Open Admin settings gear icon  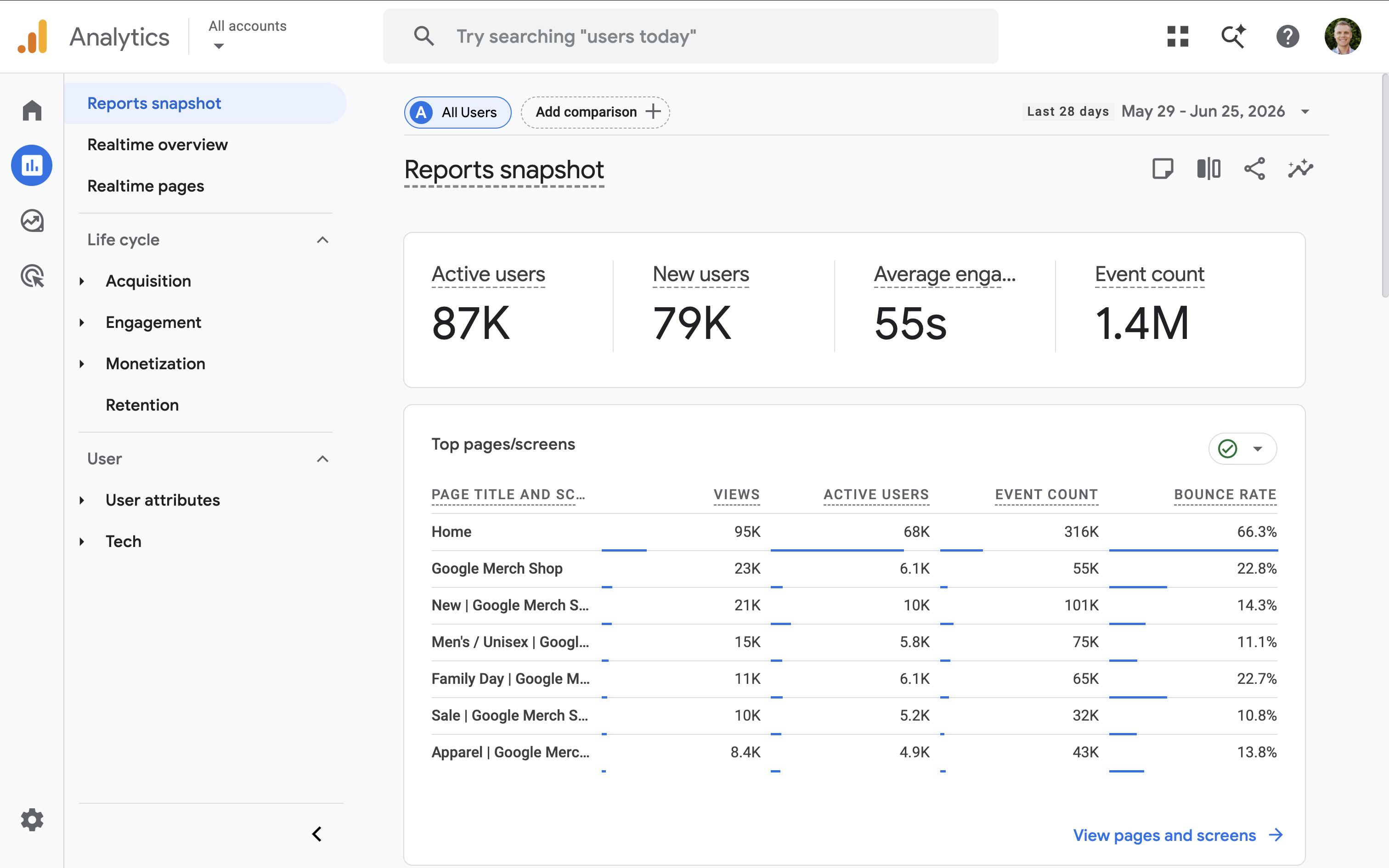click(x=32, y=820)
